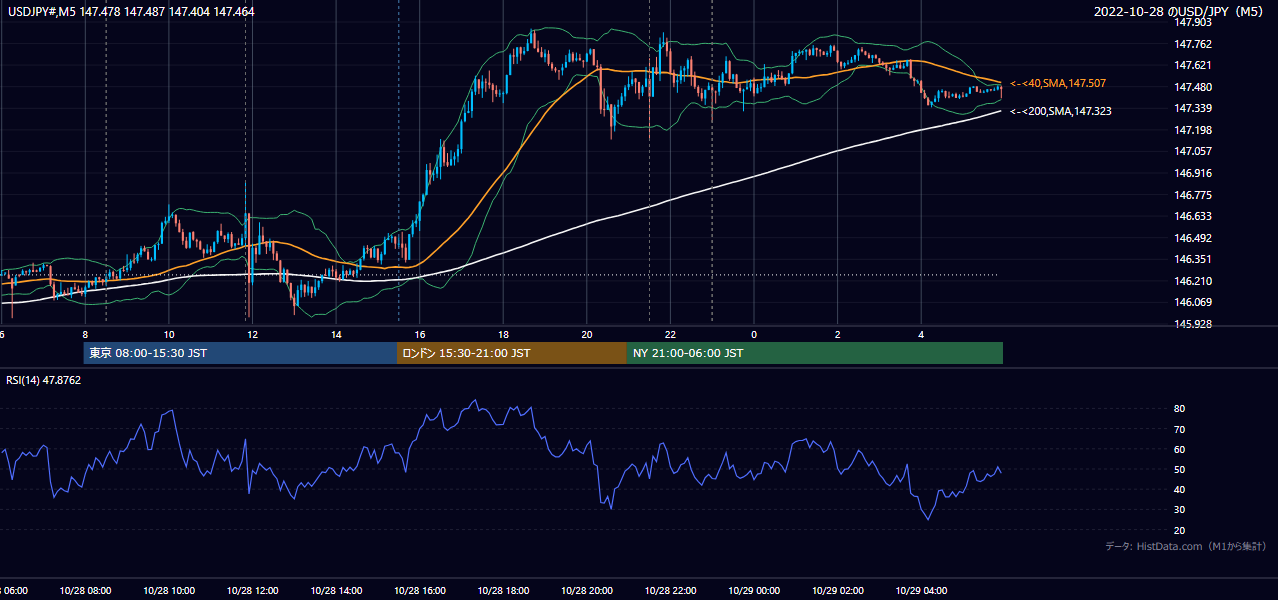Click the データ: HistData.com source credit
The width and height of the screenshot is (1278, 600).
pyautogui.click(x=1186, y=546)
